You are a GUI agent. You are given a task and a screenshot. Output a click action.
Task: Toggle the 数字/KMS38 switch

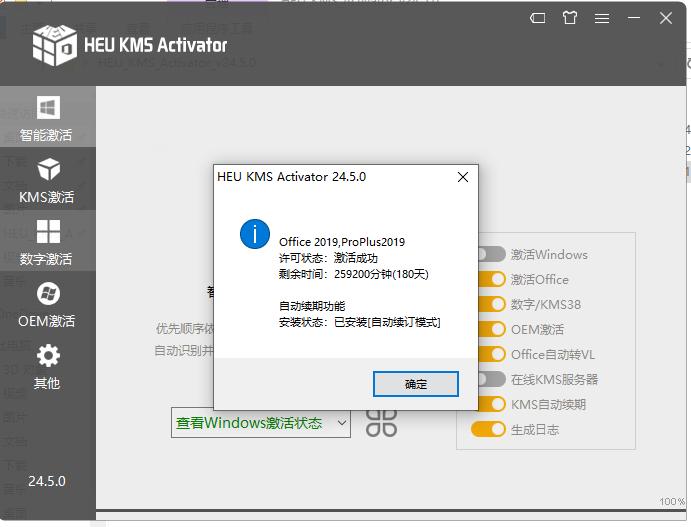(x=490, y=304)
